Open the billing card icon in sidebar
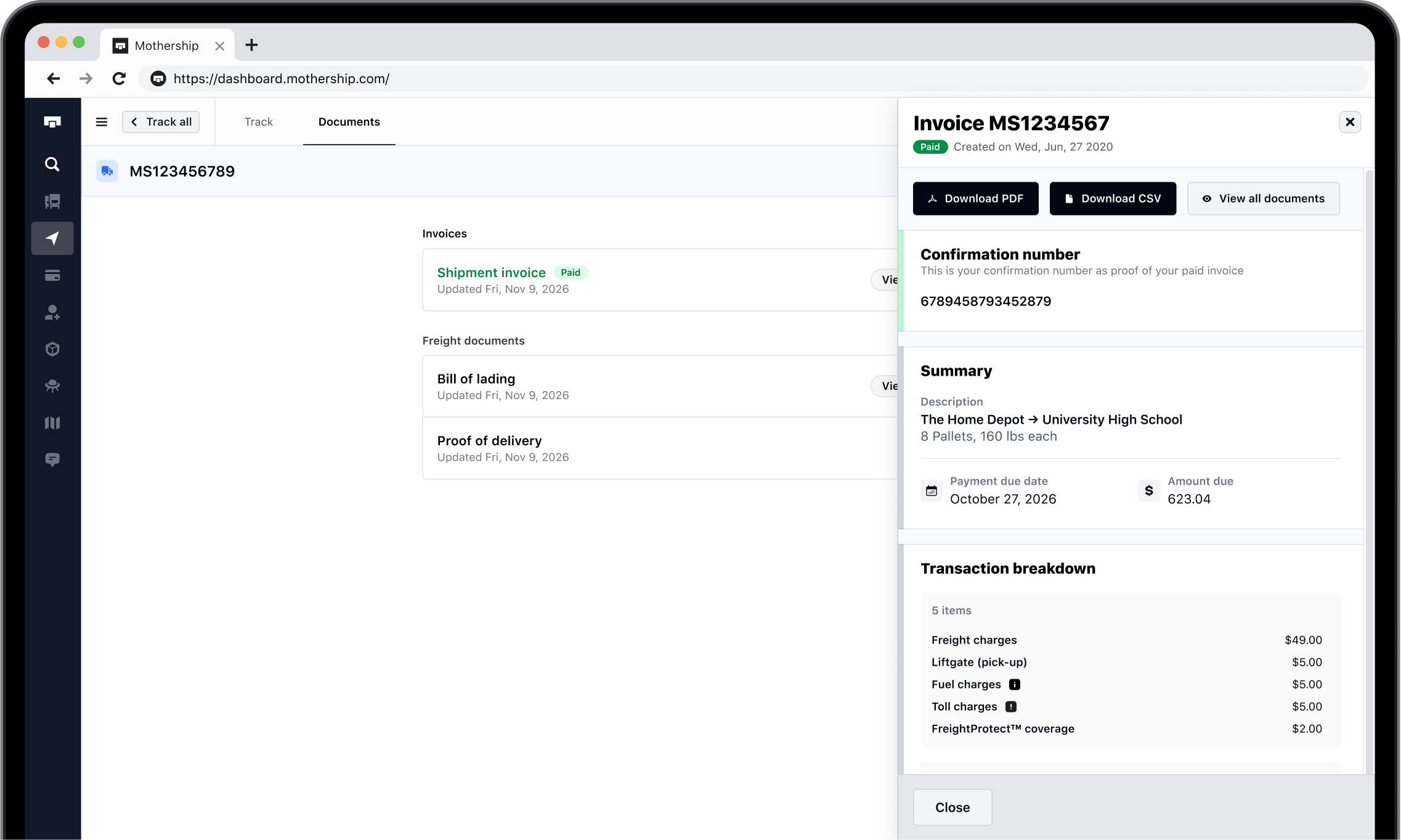Image resolution: width=1401 pixels, height=840 pixels. 52,275
